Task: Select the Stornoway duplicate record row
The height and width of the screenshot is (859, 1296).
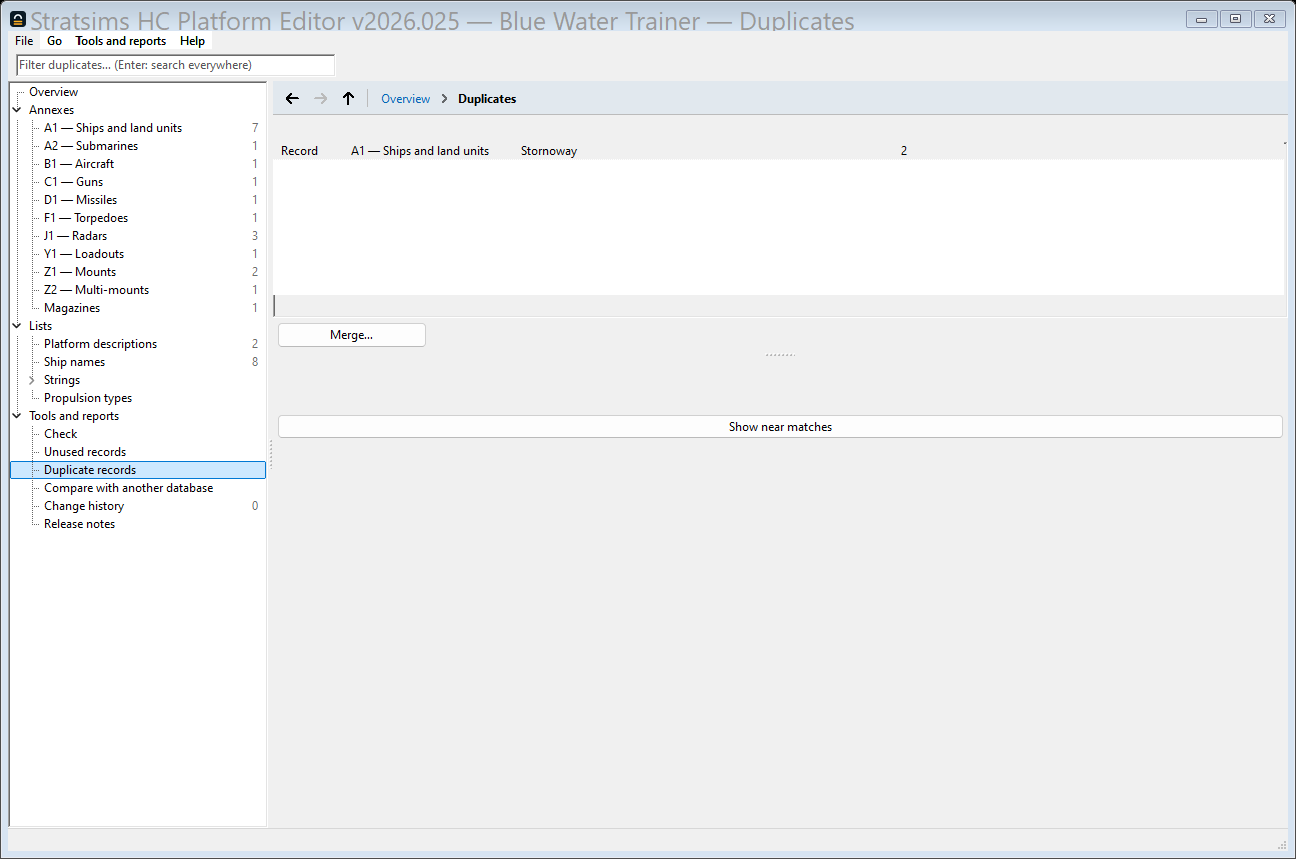Action: tap(779, 151)
